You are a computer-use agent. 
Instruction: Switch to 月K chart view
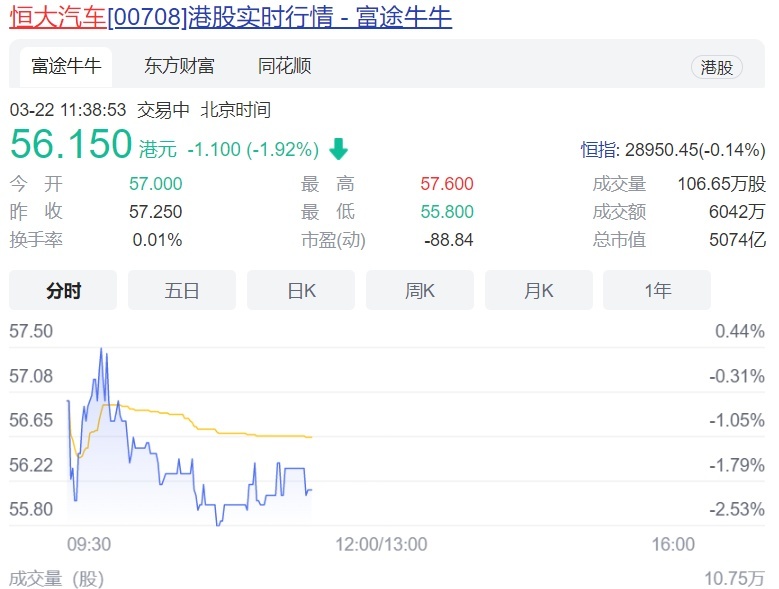[x=539, y=290]
